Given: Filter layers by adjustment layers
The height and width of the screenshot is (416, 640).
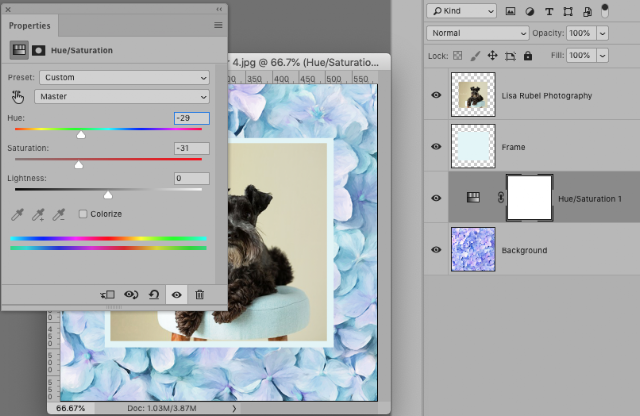Looking at the screenshot, I should click(x=530, y=11).
